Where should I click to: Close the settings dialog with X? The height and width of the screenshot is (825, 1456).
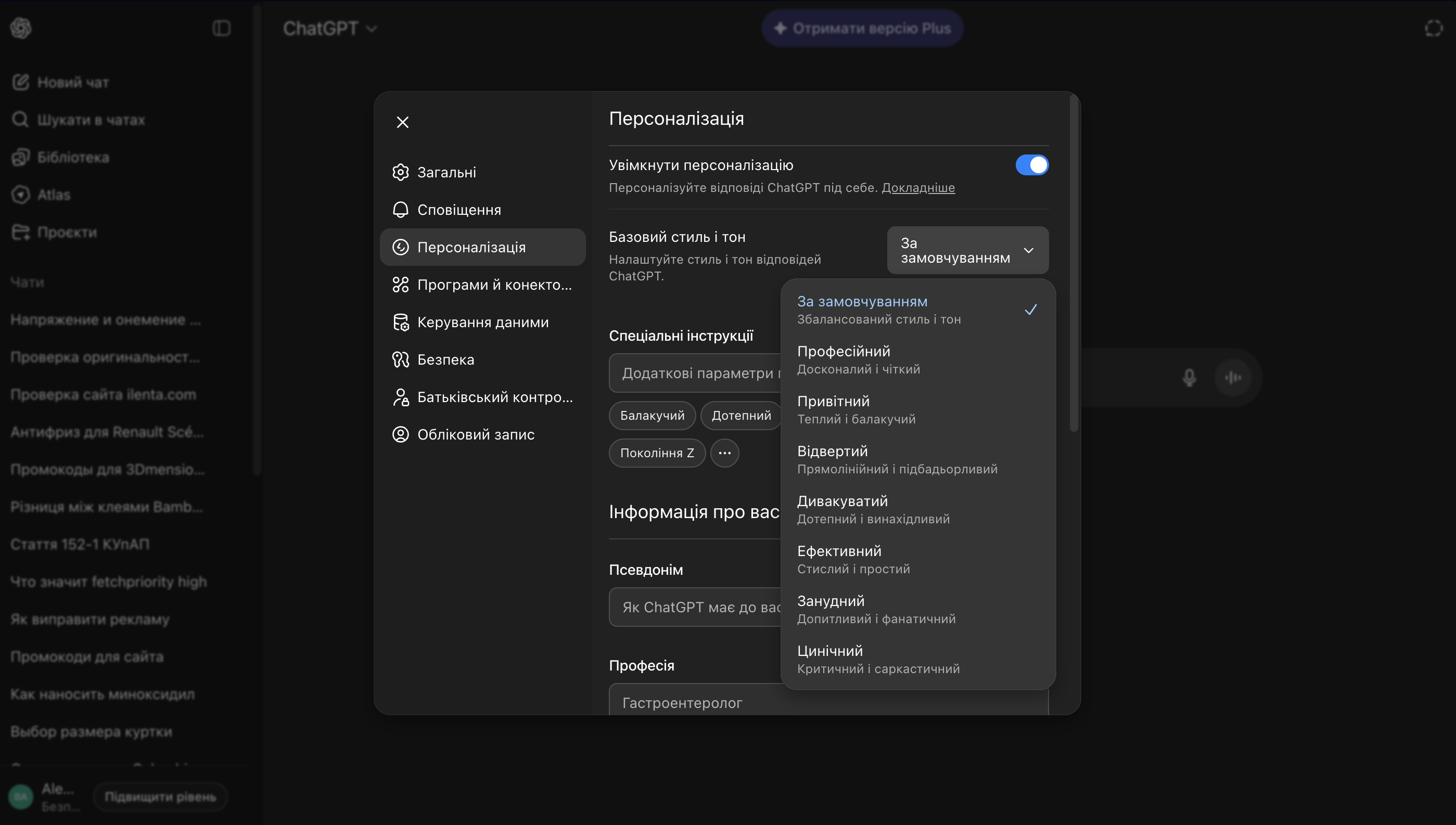402,122
